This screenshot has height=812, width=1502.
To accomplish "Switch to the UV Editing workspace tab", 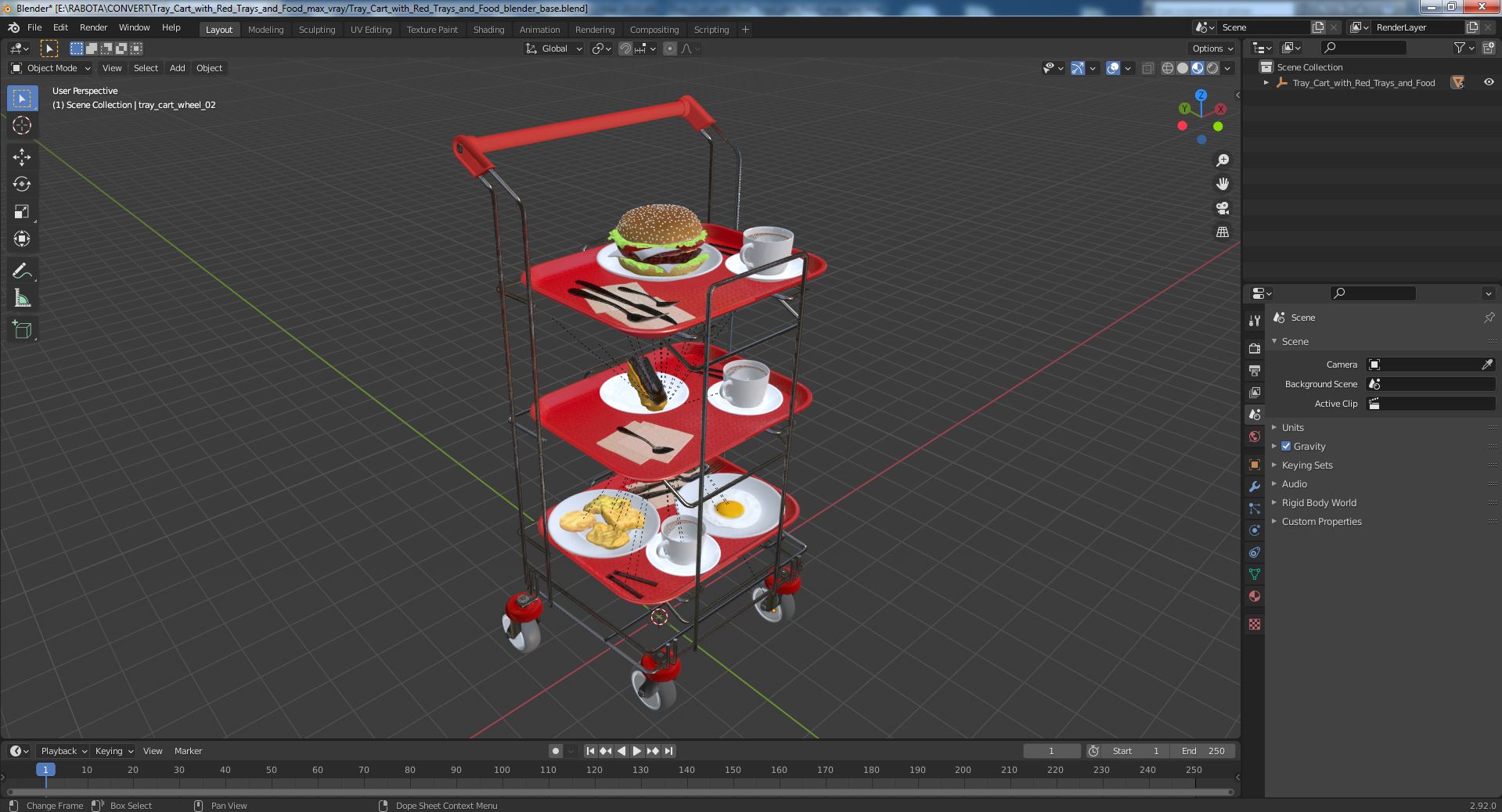I will point(371,30).
